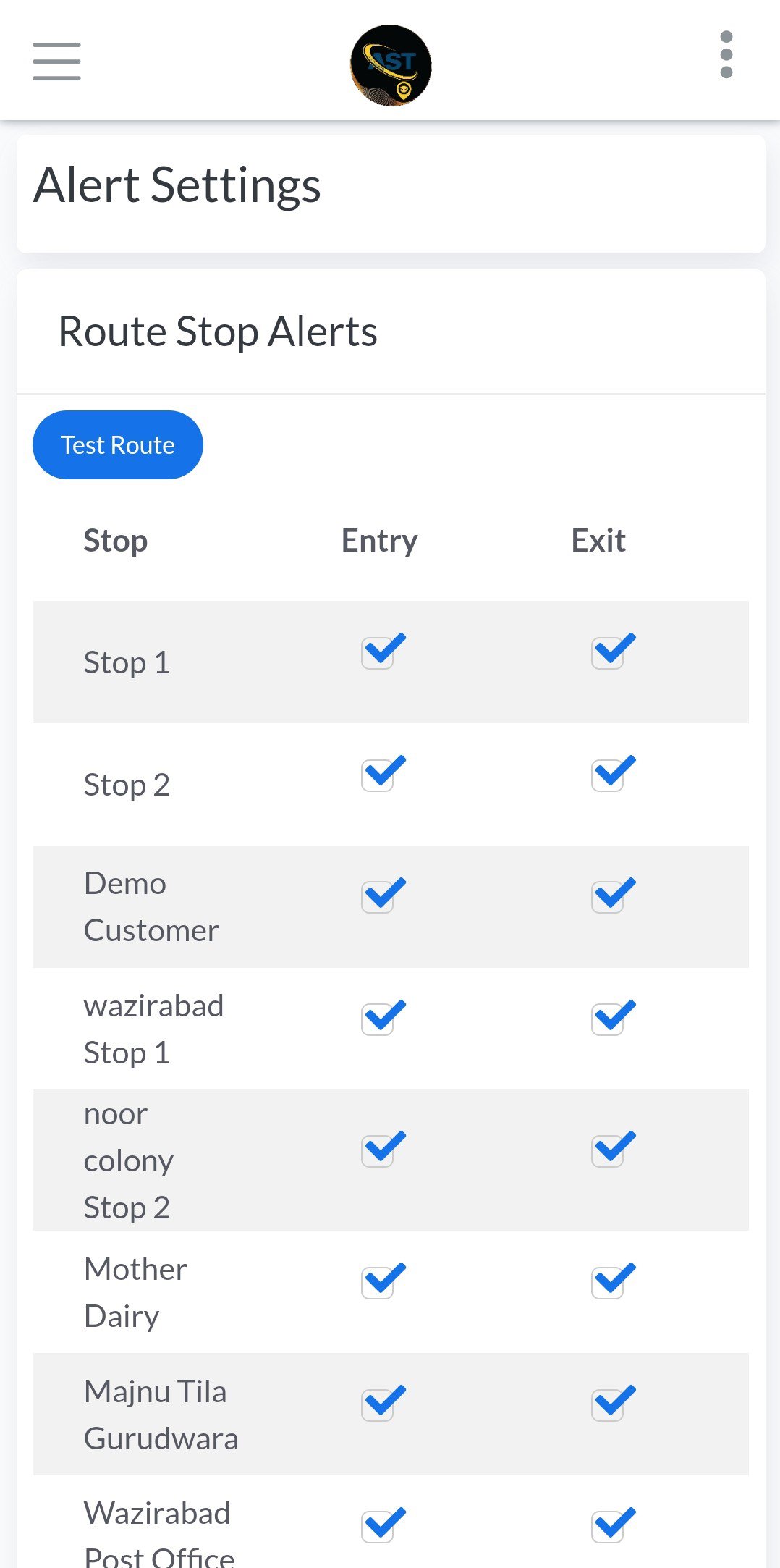Uncheck Exit for noor colony Stop 2
780x1568 pixels.
(x=608, y=1151)
